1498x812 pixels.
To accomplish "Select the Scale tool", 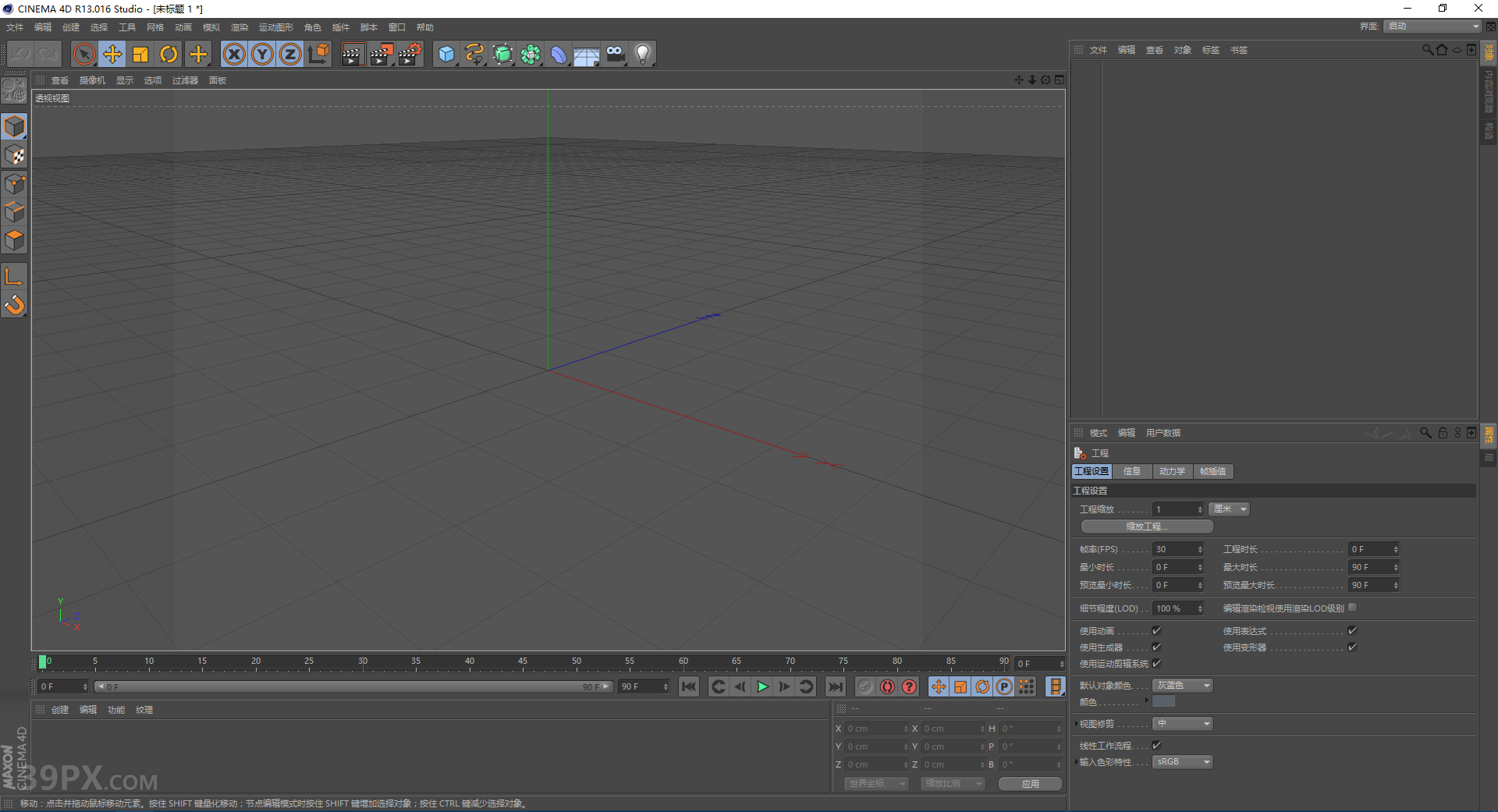I will coord(140,54).
